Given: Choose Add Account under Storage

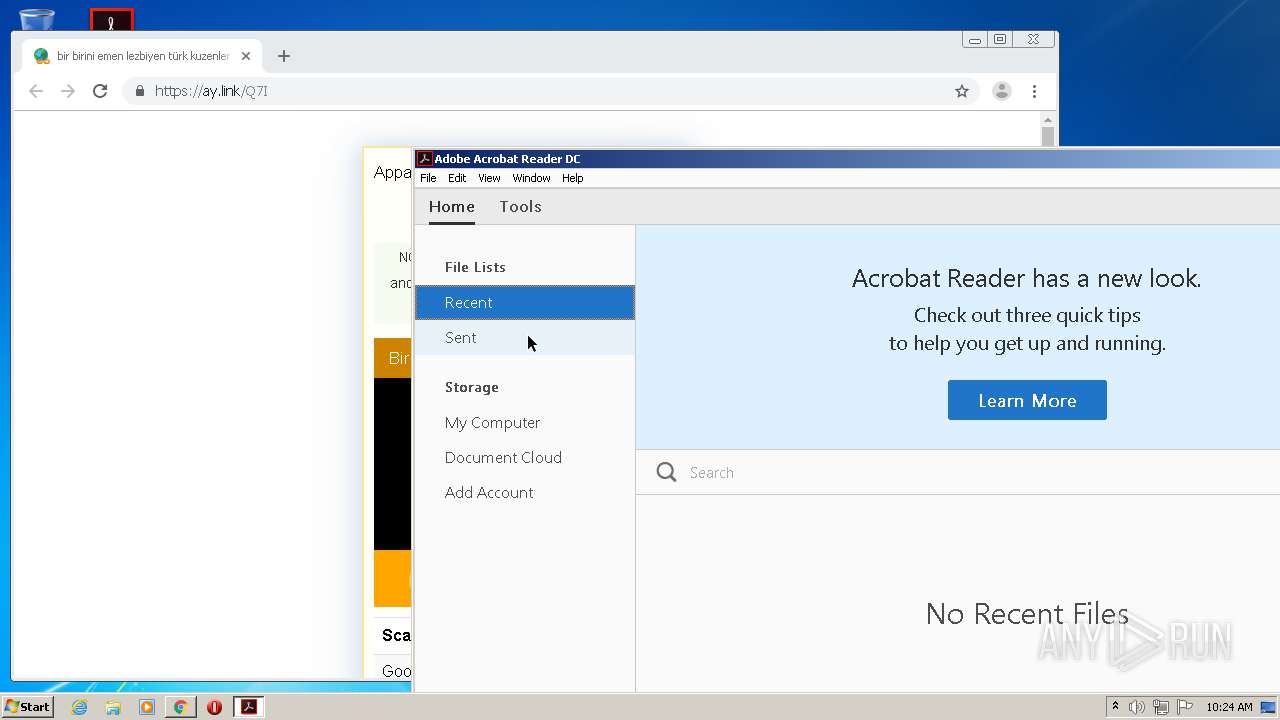Looking at the screenshot, I should tap(489, 492).
